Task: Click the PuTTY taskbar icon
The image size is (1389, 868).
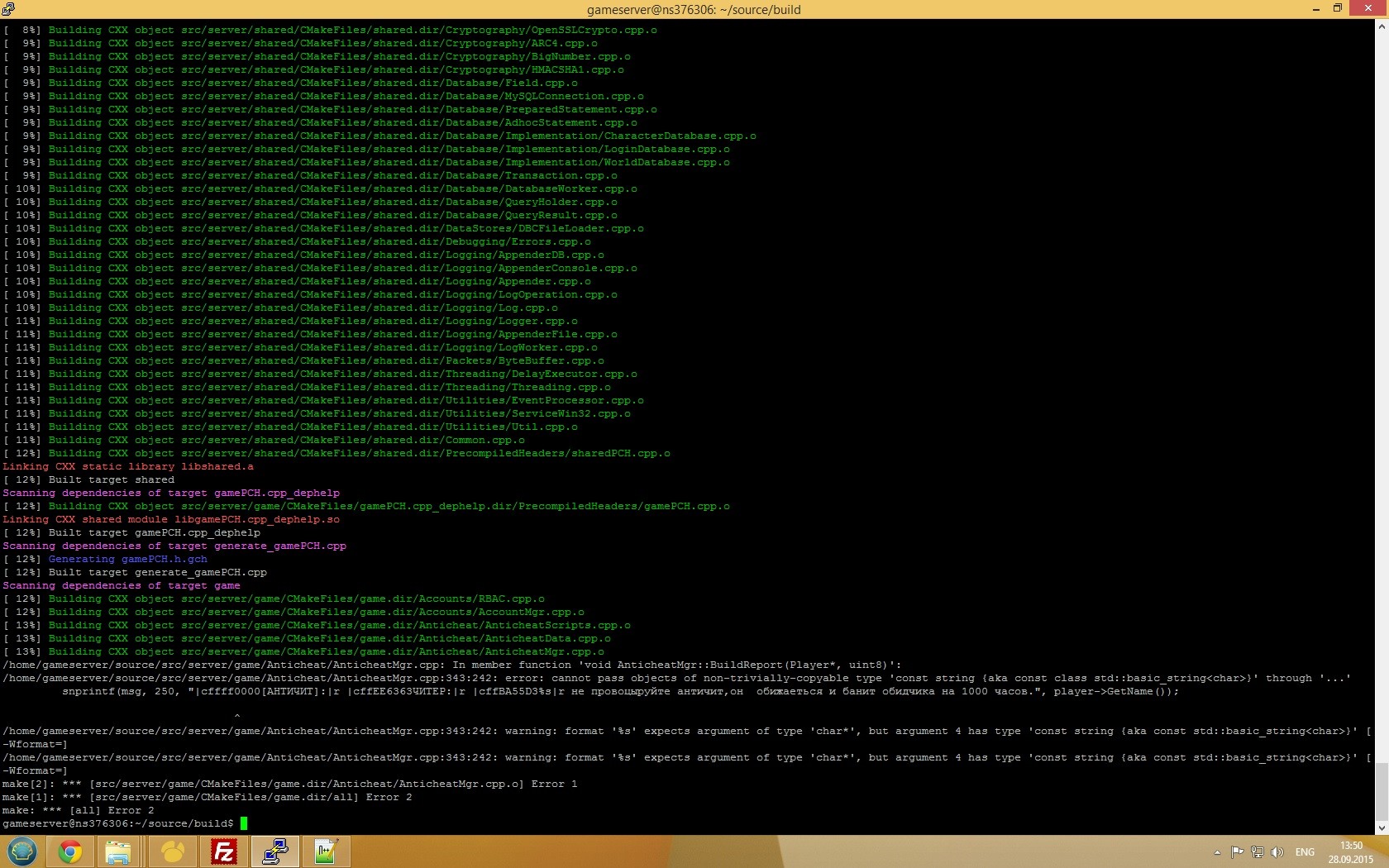Action: [x=274, y=851]
